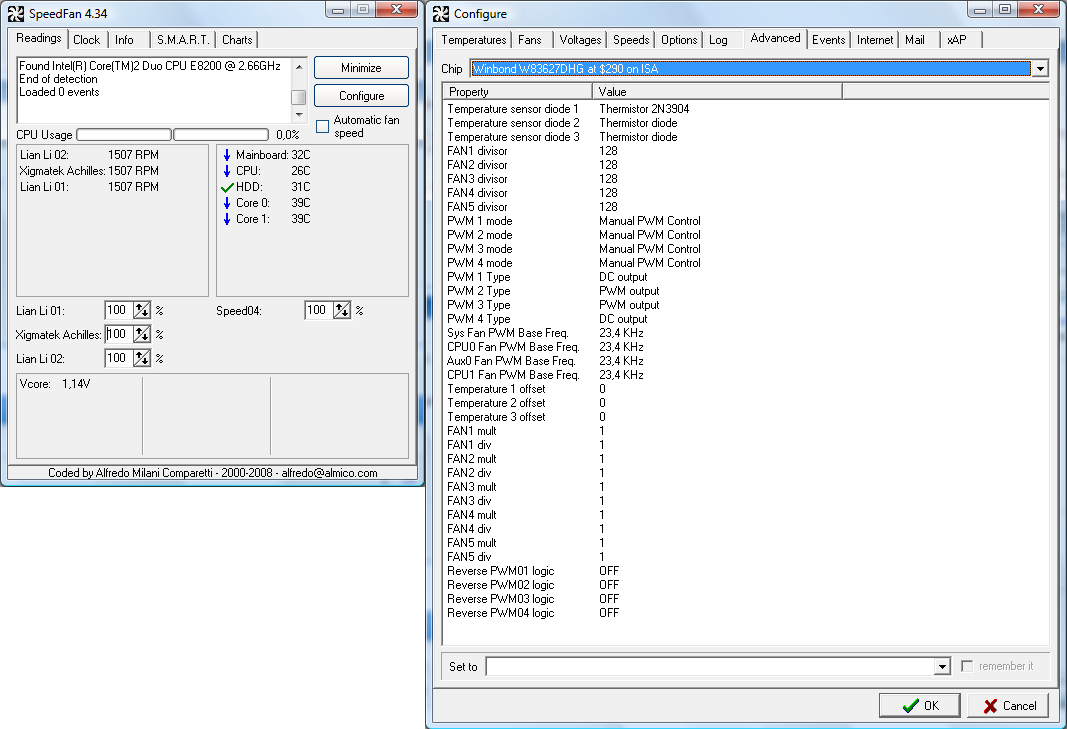1067x729 pixels.
Task: Click the 'Set to' input field
Action: pos(710,666)
